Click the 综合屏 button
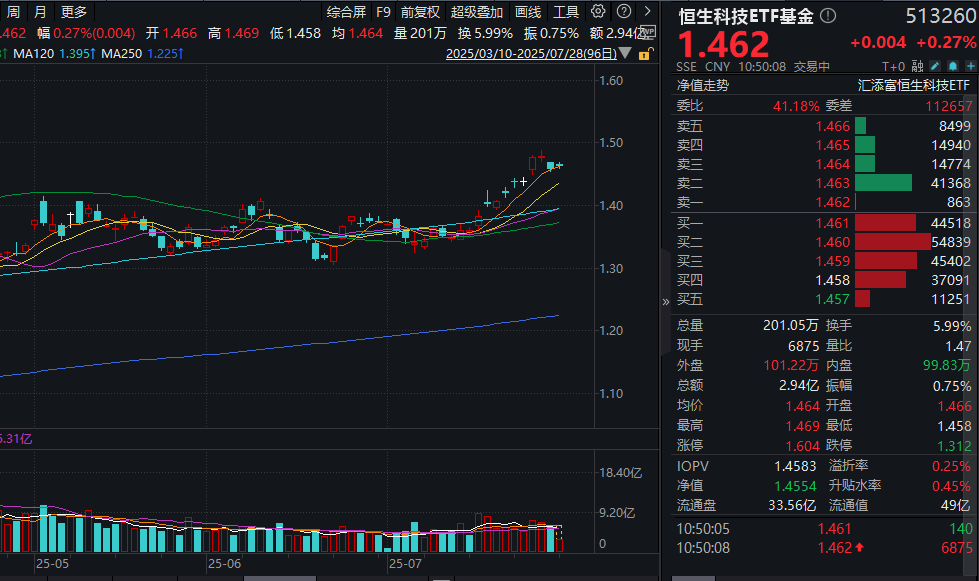Screen dimensions: 979x581 tap(346, 12)
